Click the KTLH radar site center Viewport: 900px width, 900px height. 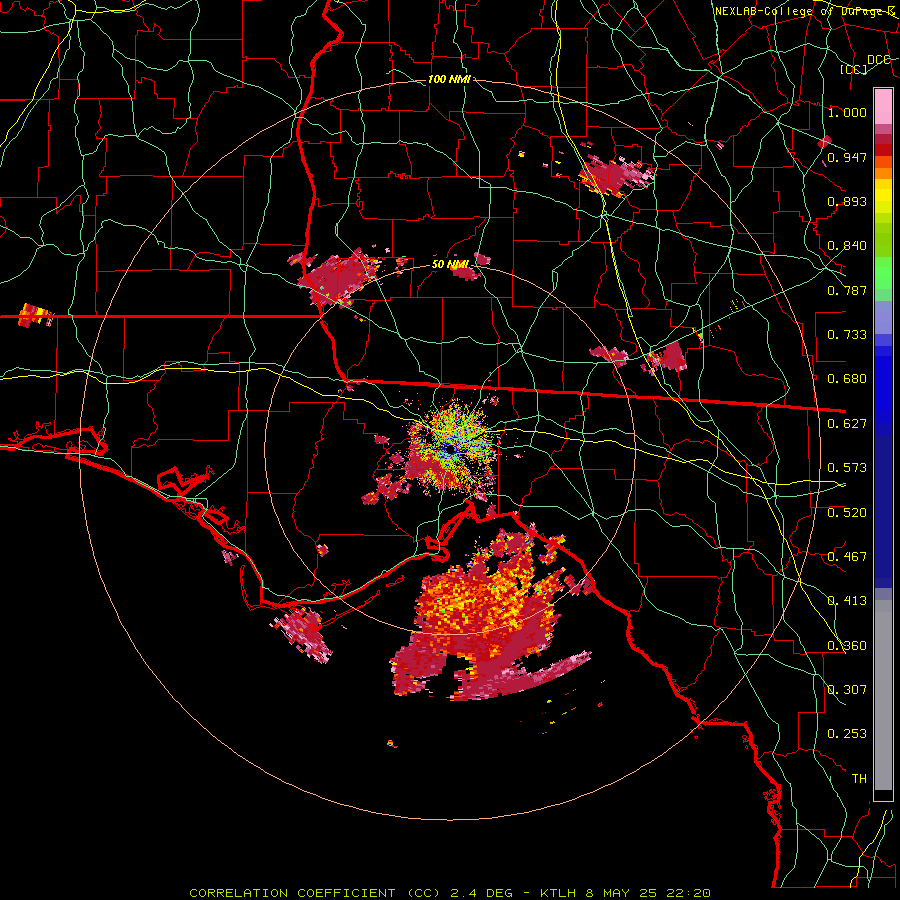pos(452,449)
